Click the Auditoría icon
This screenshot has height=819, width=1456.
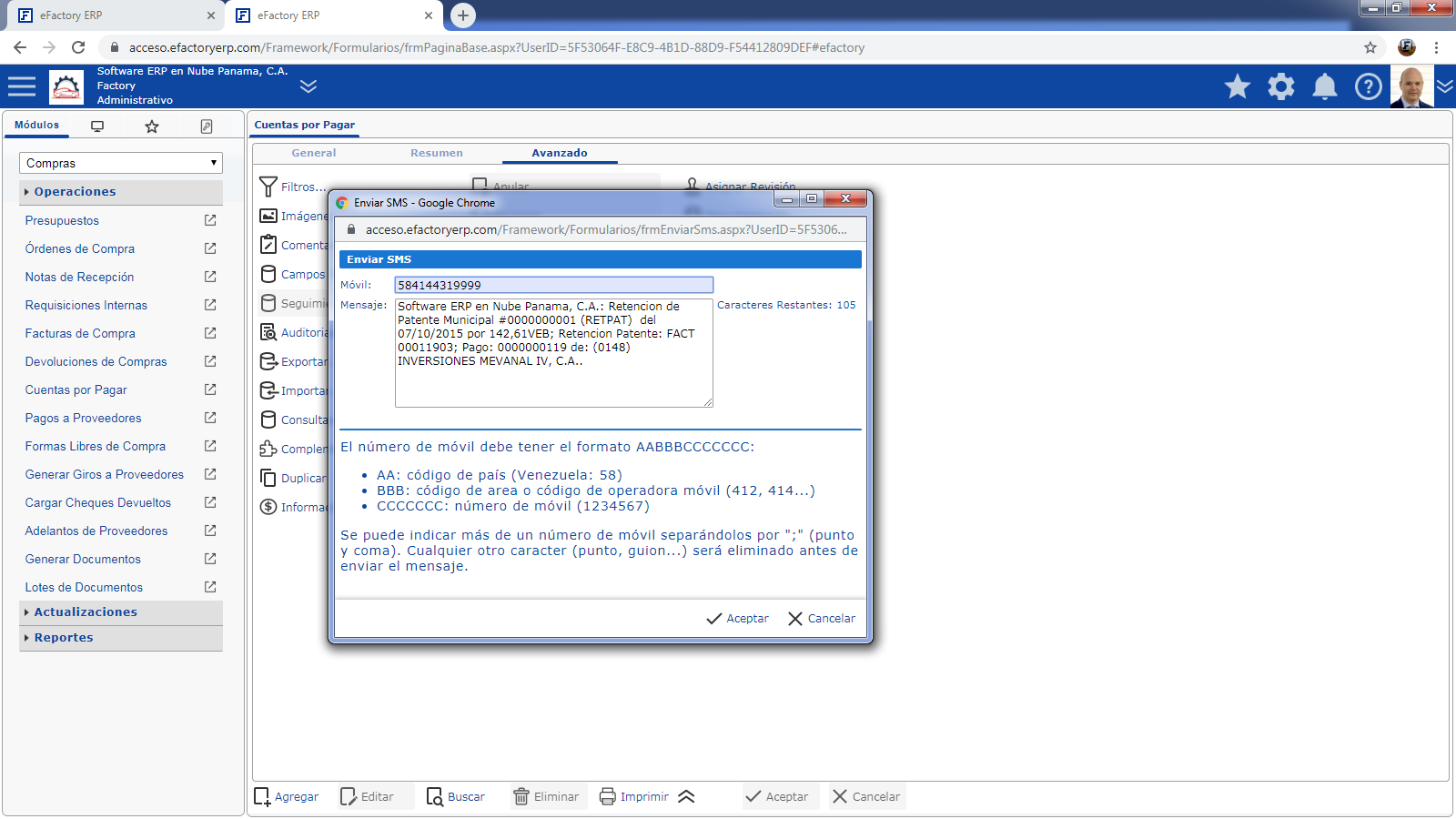click(268, 332)
